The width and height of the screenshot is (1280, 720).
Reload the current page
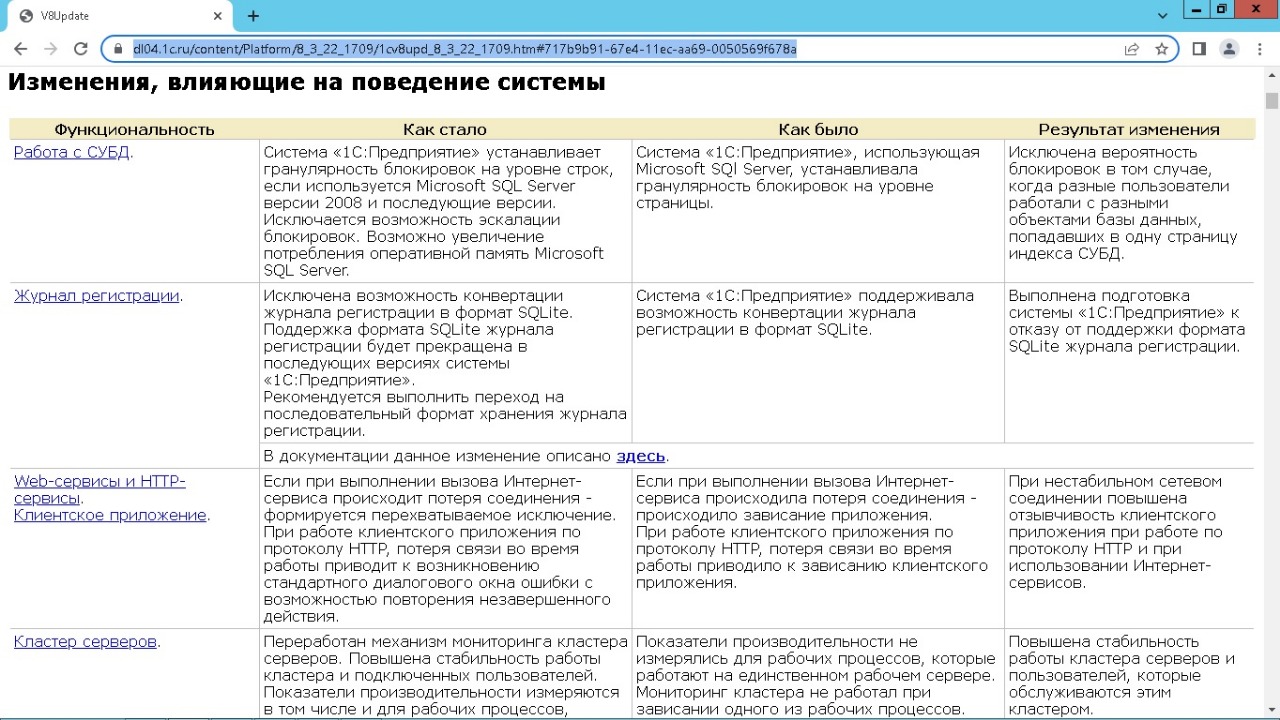point(80,49)
